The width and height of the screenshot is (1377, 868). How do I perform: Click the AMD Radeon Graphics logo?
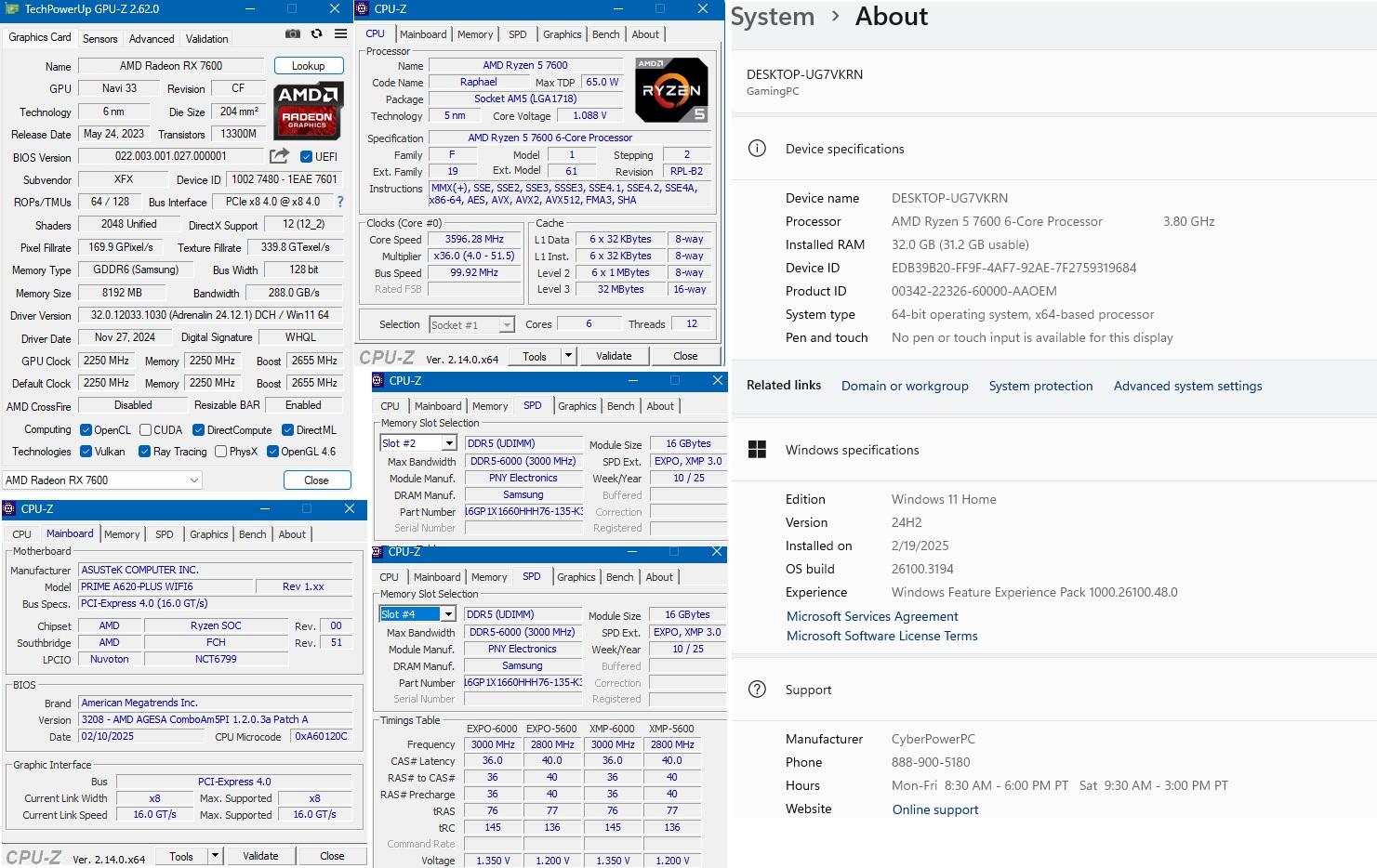(x=309, y=110)
